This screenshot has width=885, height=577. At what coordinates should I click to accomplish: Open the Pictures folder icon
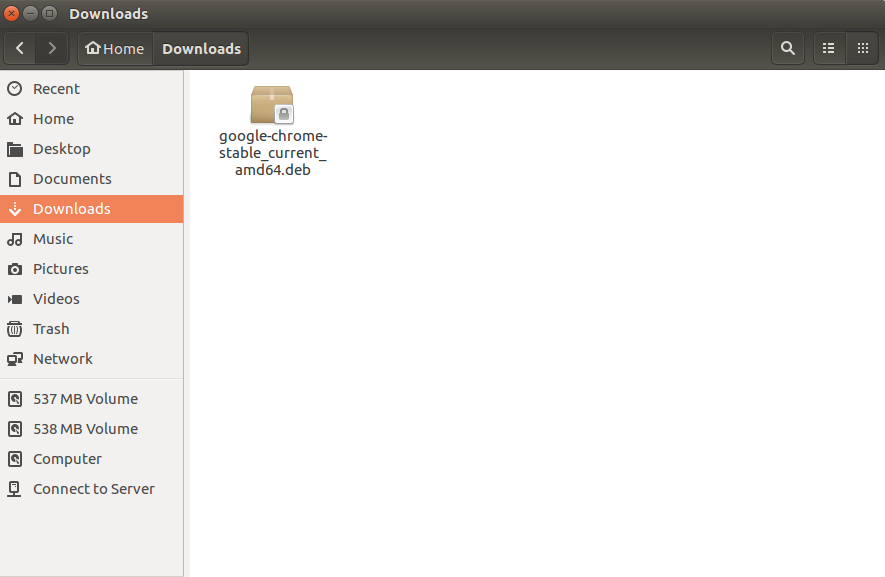pos(18,268)
